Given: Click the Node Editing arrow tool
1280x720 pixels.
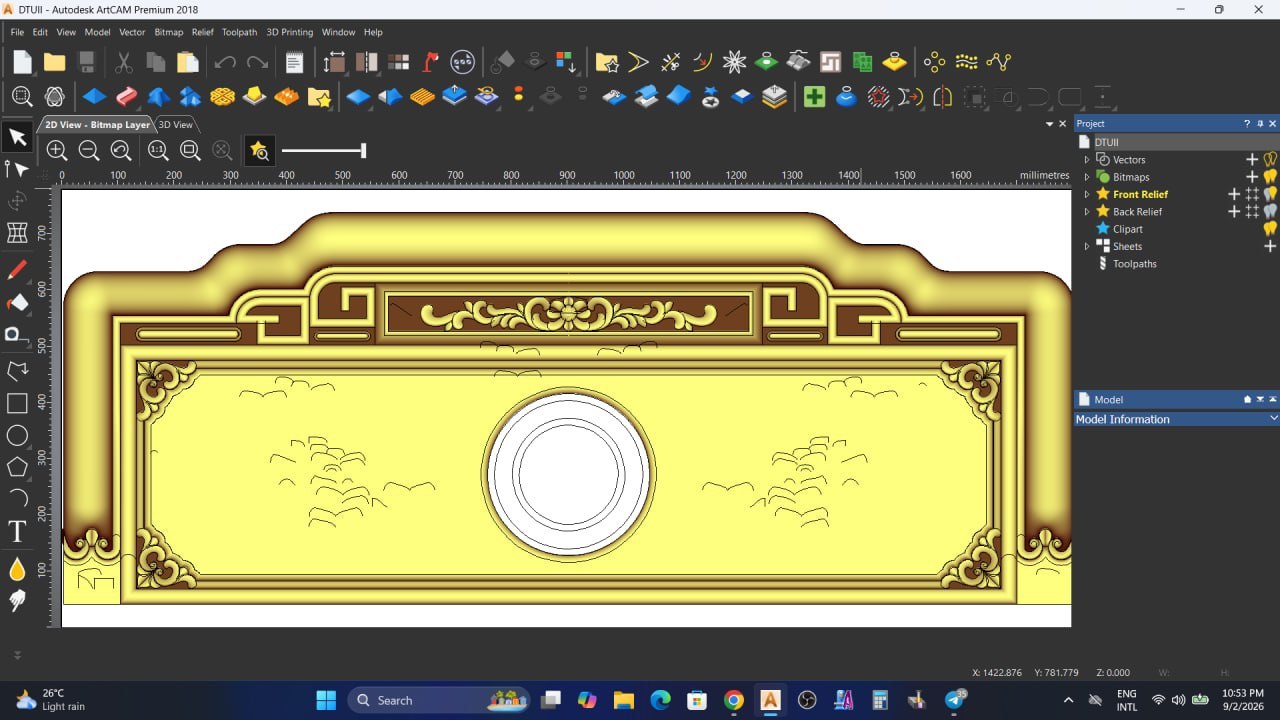Looking at the screenshot, I should click(x=17, y=169).
